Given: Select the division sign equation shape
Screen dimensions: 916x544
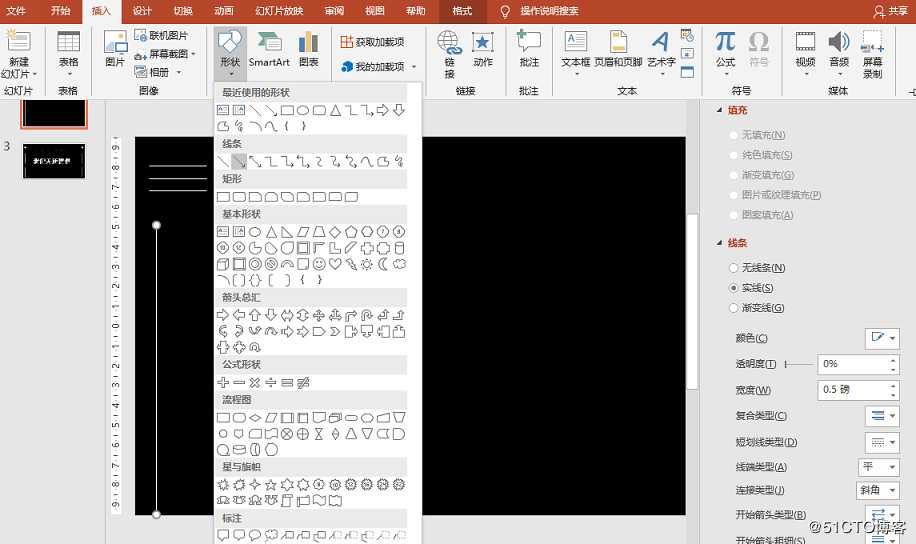Looking at the screenshot, I should [270, 383].
